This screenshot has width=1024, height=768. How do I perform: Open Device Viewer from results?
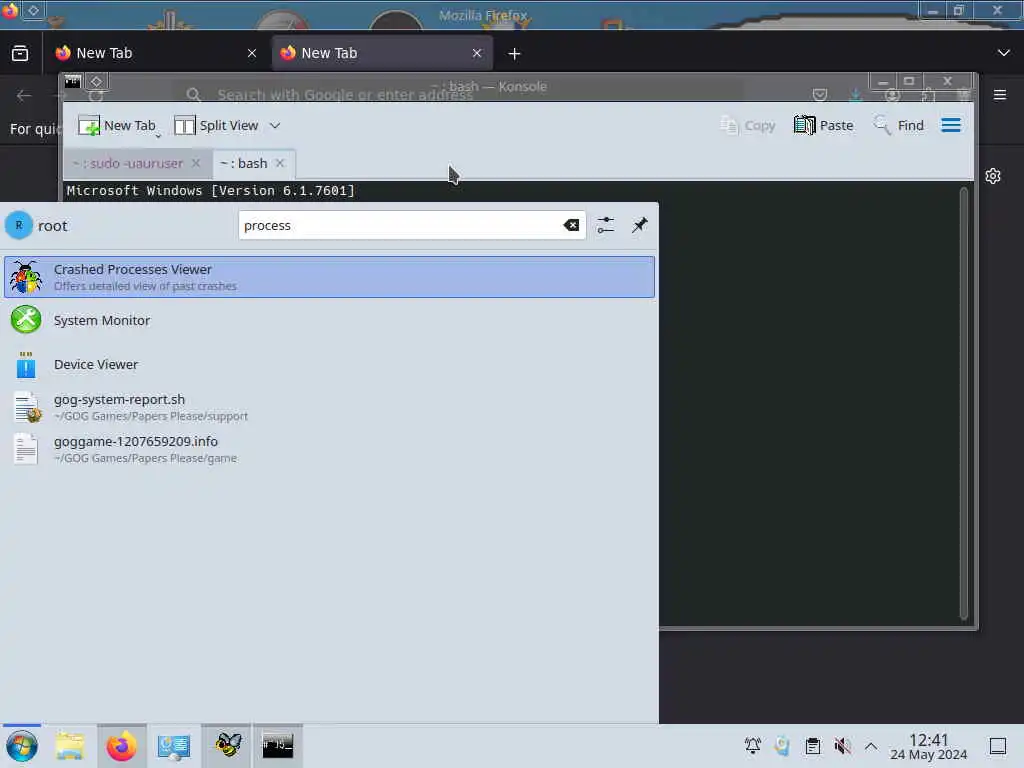[x=329, y=364]
